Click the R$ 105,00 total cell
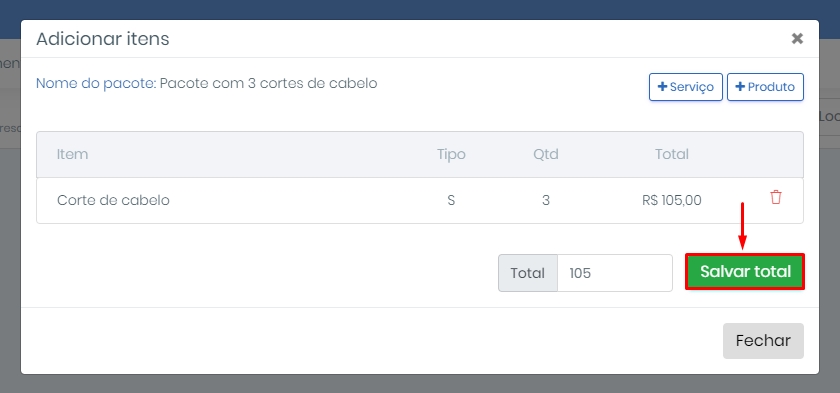840x393 pixels. coord(672,200)
